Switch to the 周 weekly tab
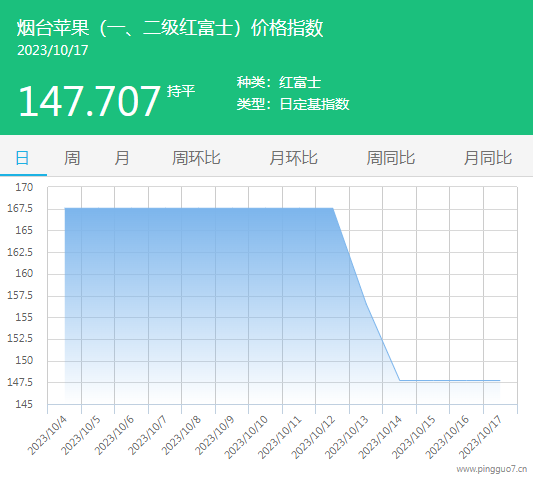533x481 pixels. tap(72, 158)
